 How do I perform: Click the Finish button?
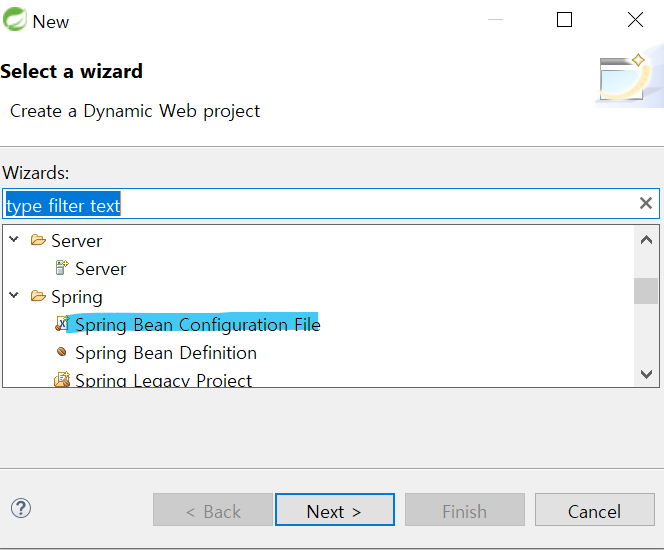465,510
